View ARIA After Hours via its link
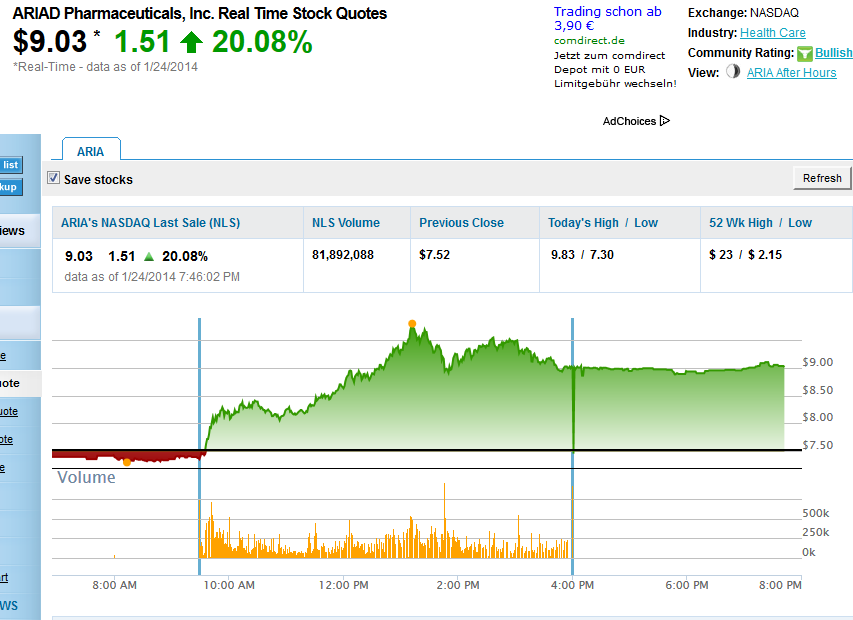The width and height of the screenshot is (853, 620). pyautogui.click(x=791, y=72)
